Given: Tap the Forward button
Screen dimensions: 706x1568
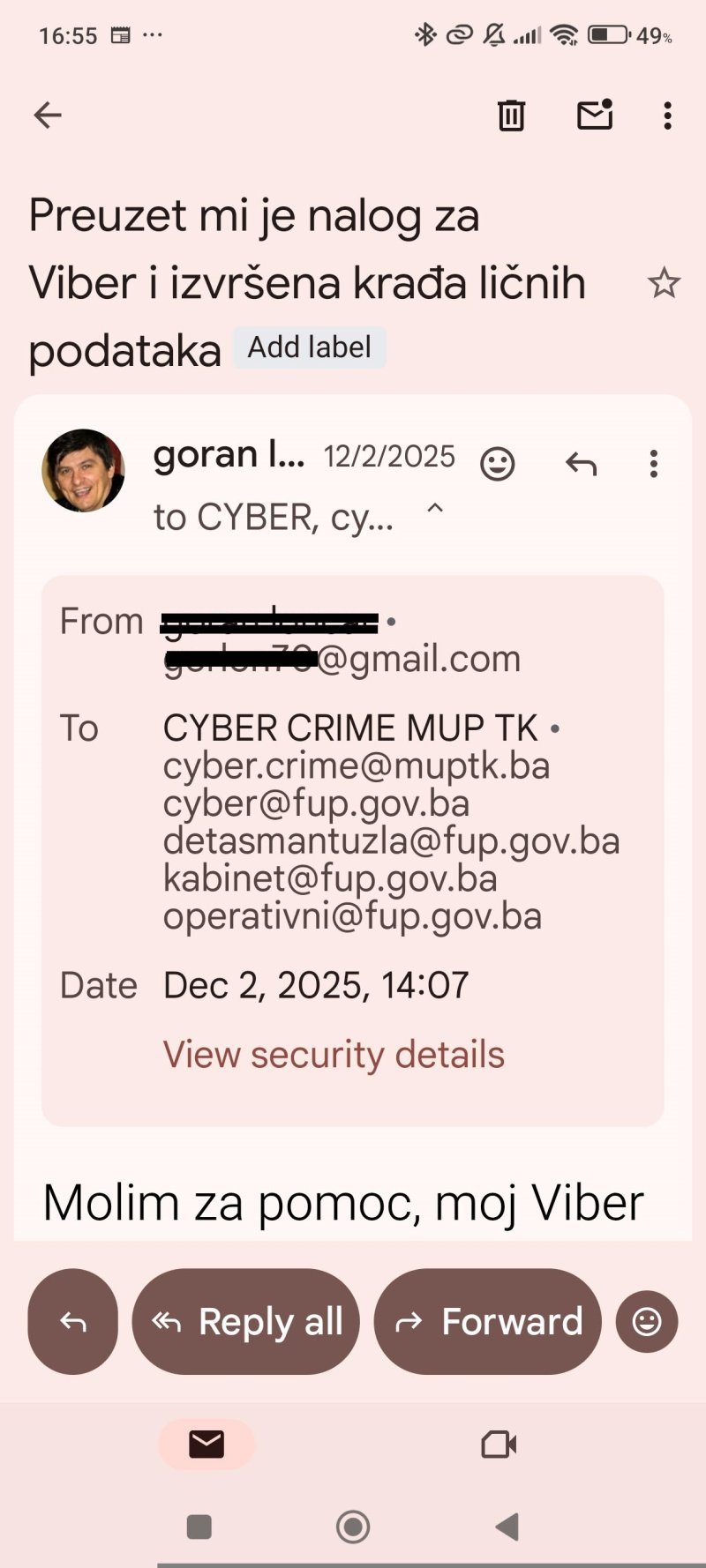Looking at the screenshot, I should pos(488,1321).
